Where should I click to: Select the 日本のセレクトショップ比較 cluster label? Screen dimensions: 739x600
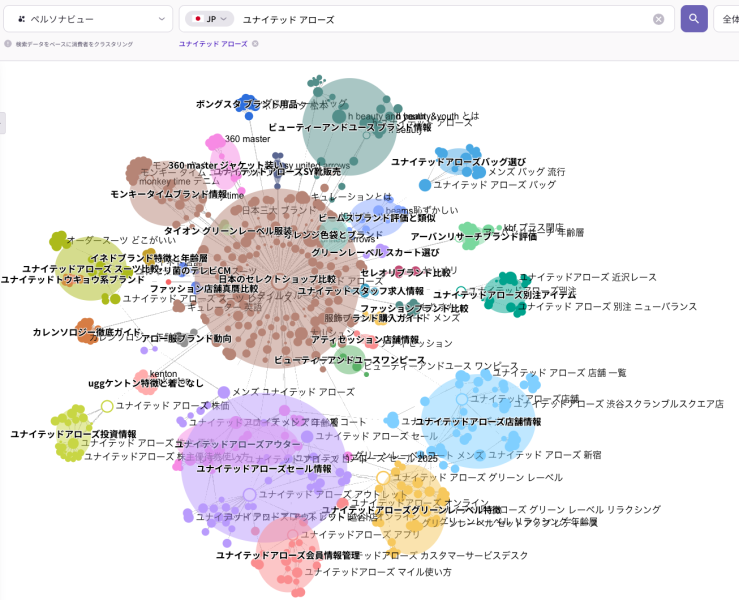[277, 279]
